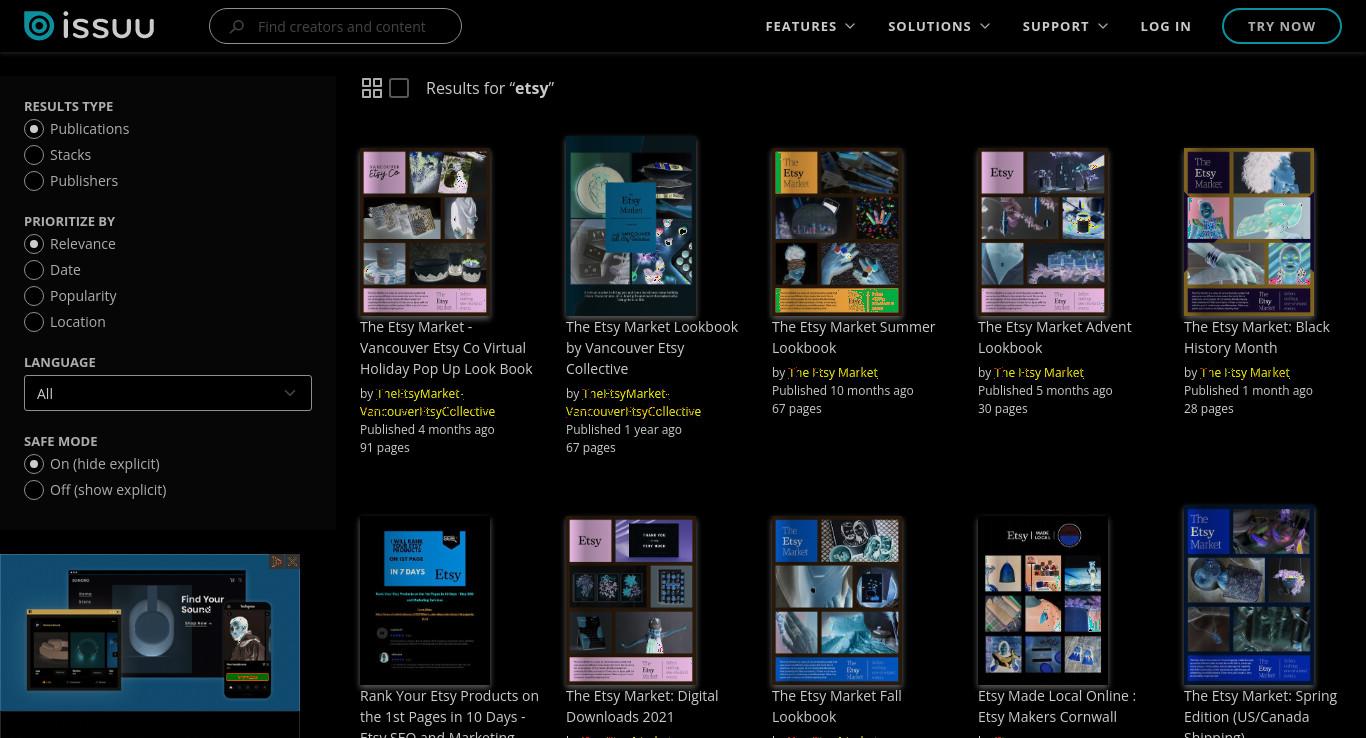The width and height of the screenshot is (1366, 738).
Task: Open Etsy Made Local Online cover
Action: pos(1043,600)
